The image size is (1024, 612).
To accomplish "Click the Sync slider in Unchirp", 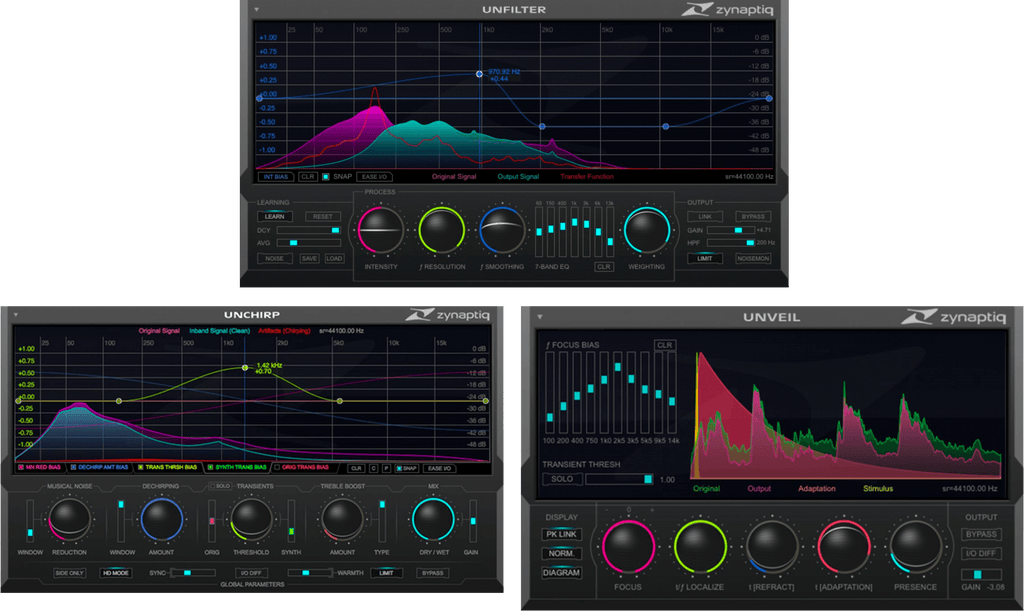I will pos(193,573).
